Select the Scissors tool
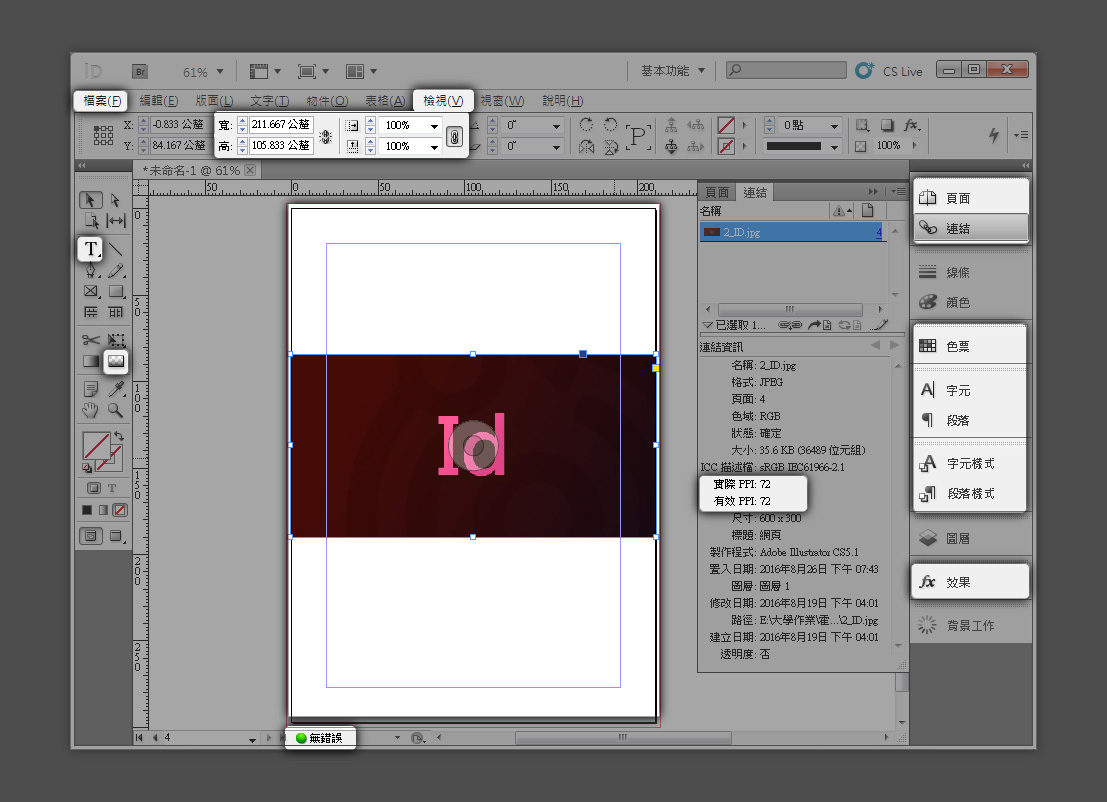The width and height of the screenshot is (1107, 802). pos(91,341)
